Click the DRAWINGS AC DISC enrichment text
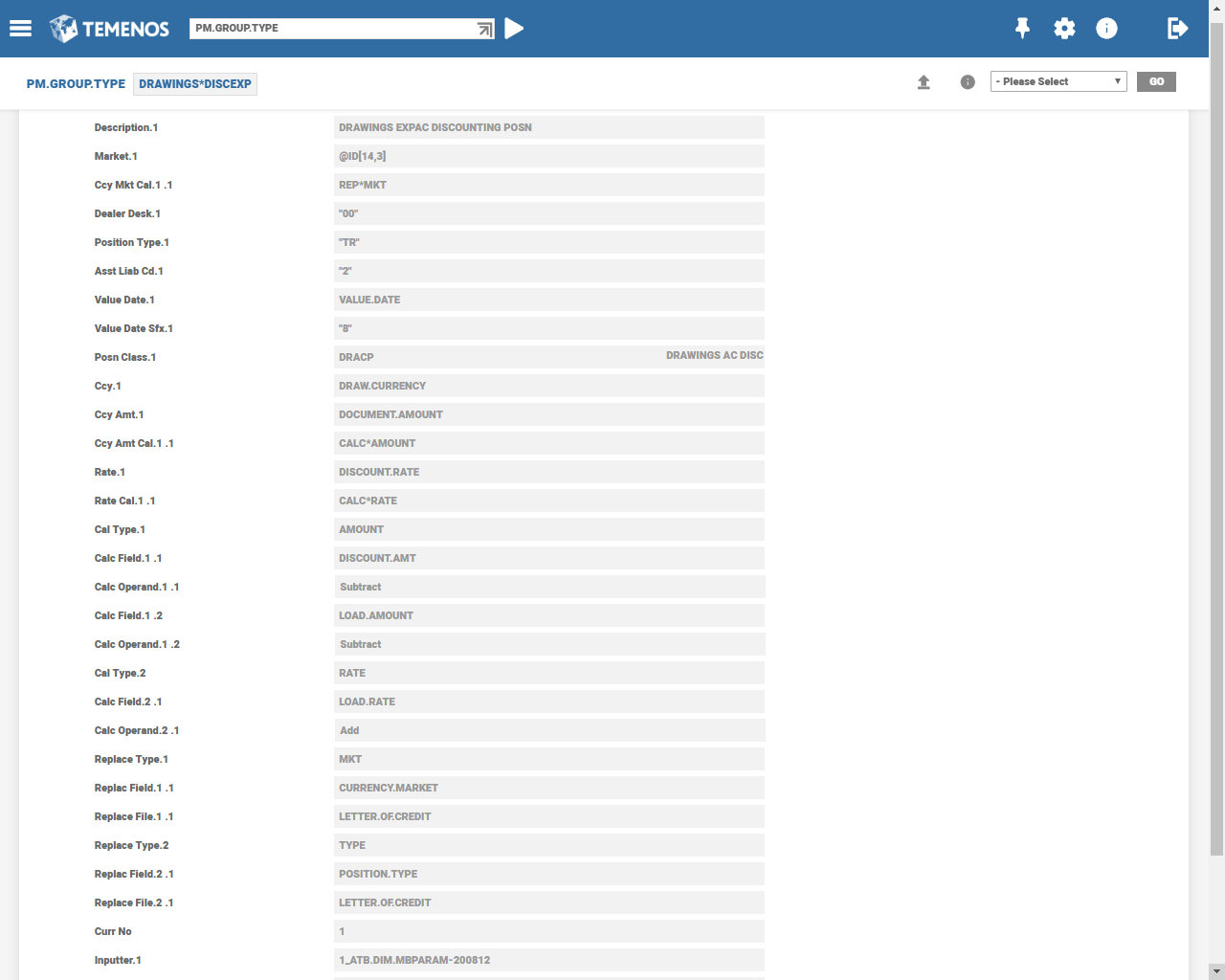 [715, 355]
